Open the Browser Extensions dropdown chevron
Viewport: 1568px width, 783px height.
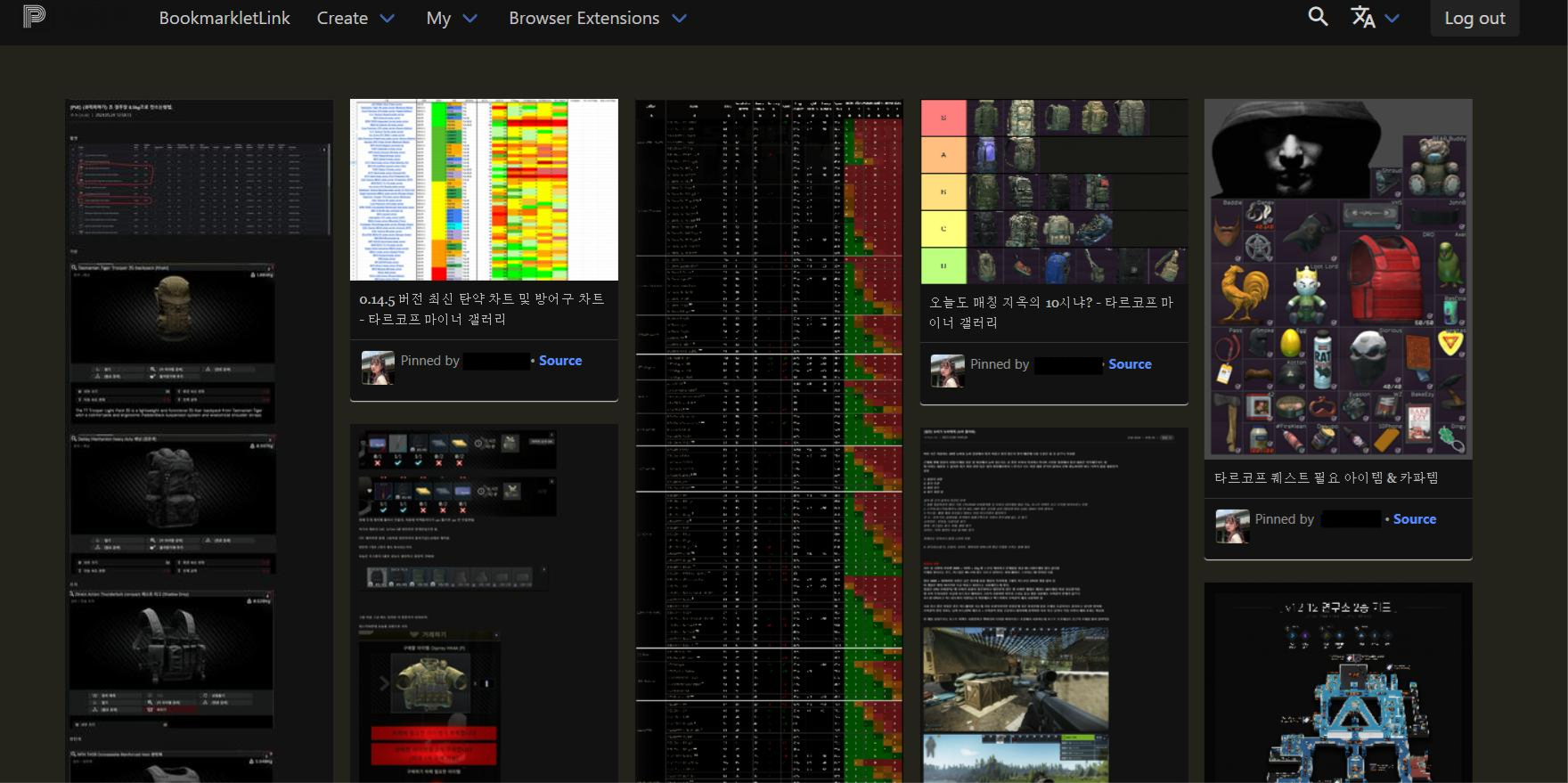680,19
